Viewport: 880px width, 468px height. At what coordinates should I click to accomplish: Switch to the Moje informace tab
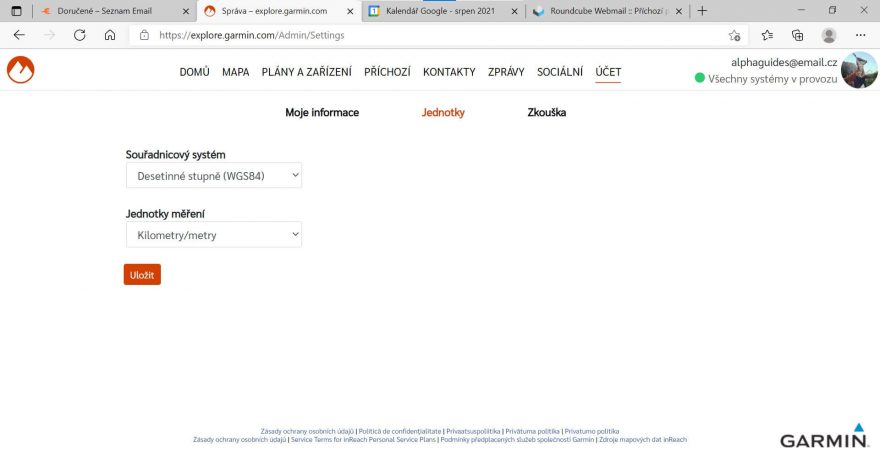click(322, 113)
